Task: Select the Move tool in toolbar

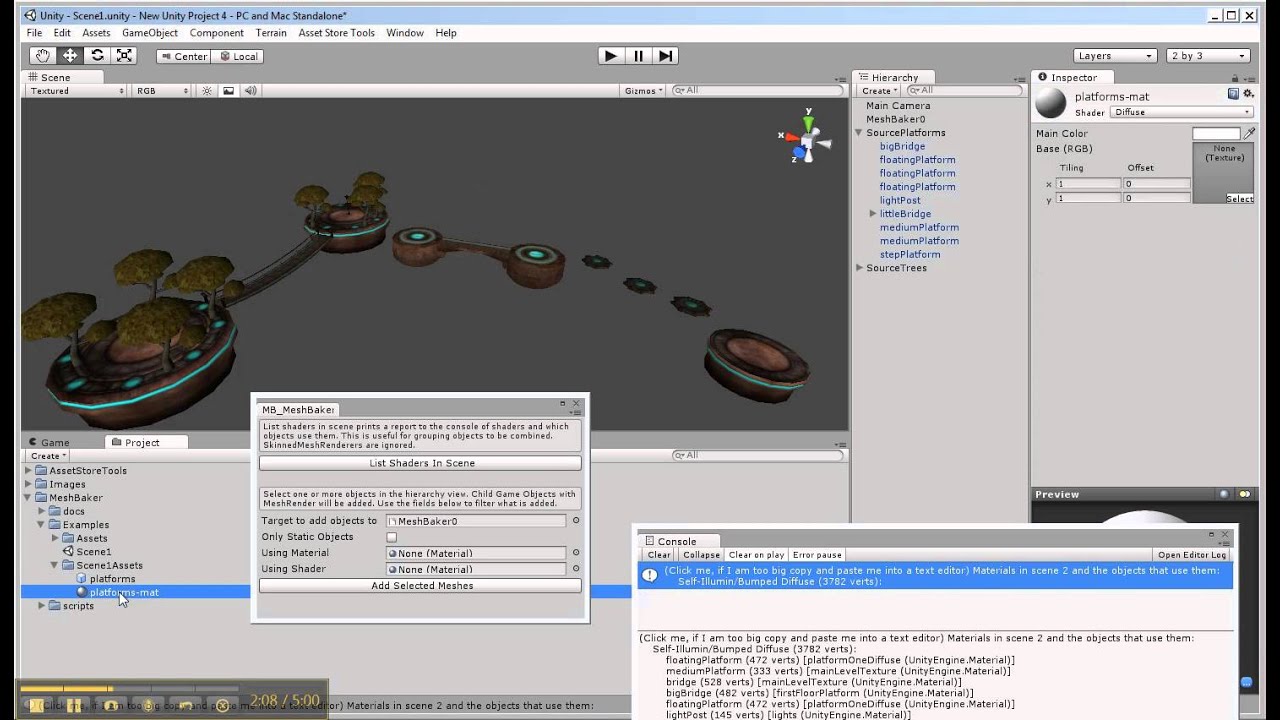Action: (x=70, y=56)
